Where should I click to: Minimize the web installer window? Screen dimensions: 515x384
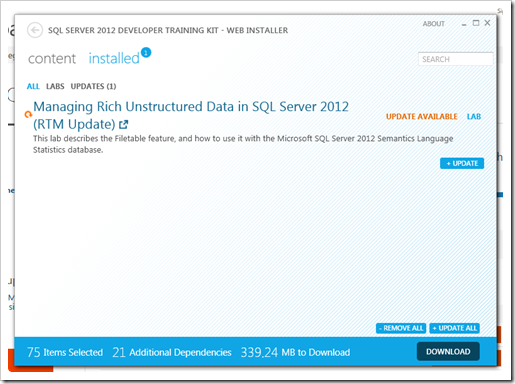pyautogui.click(x=464, y=24)
